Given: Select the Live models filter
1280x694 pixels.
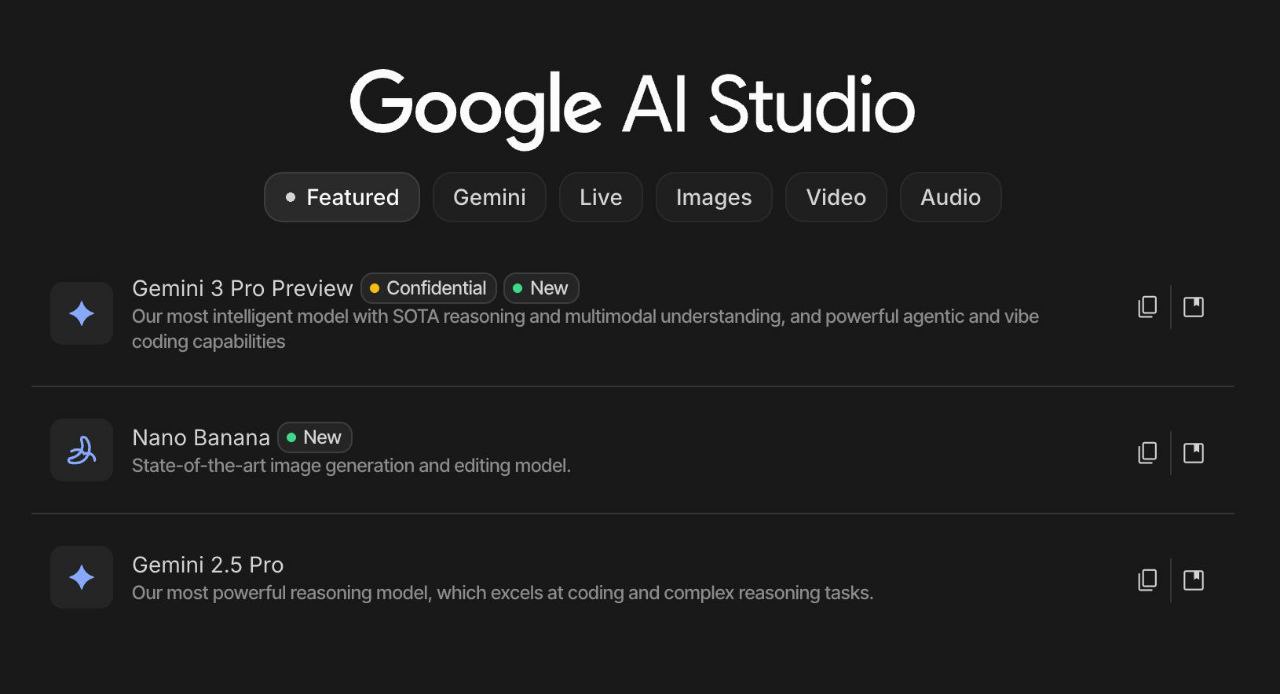Looking at the screenshot, I should [600, 197].
